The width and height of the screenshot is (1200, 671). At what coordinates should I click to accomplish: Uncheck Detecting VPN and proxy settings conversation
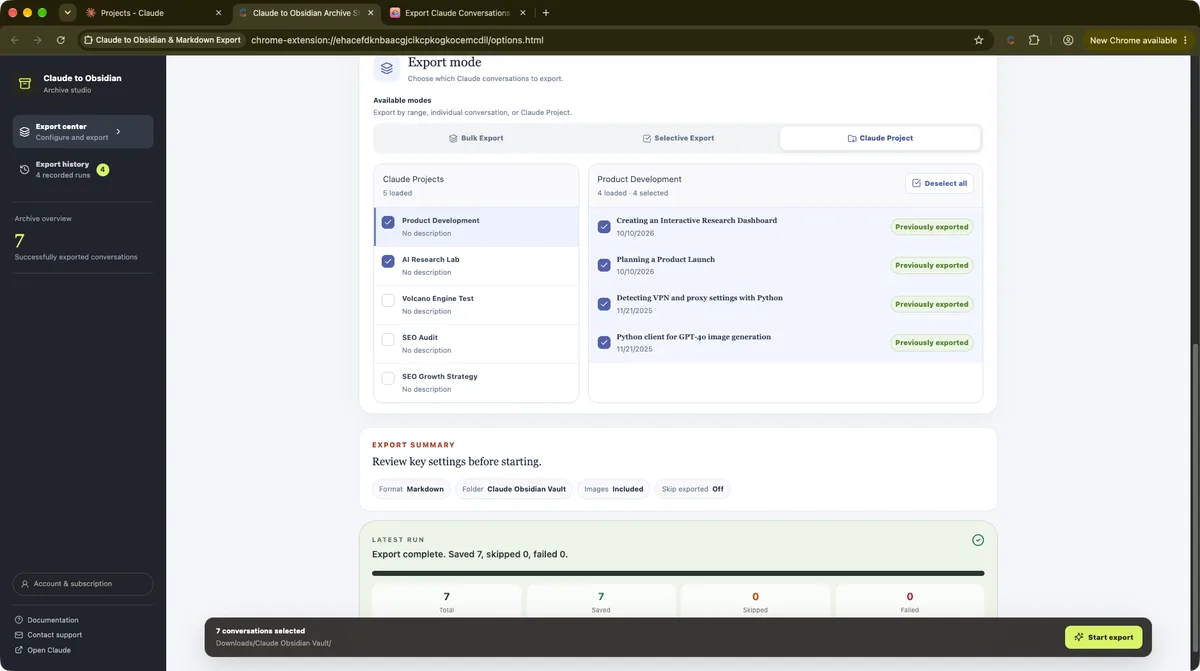click(x=604, y=304)
